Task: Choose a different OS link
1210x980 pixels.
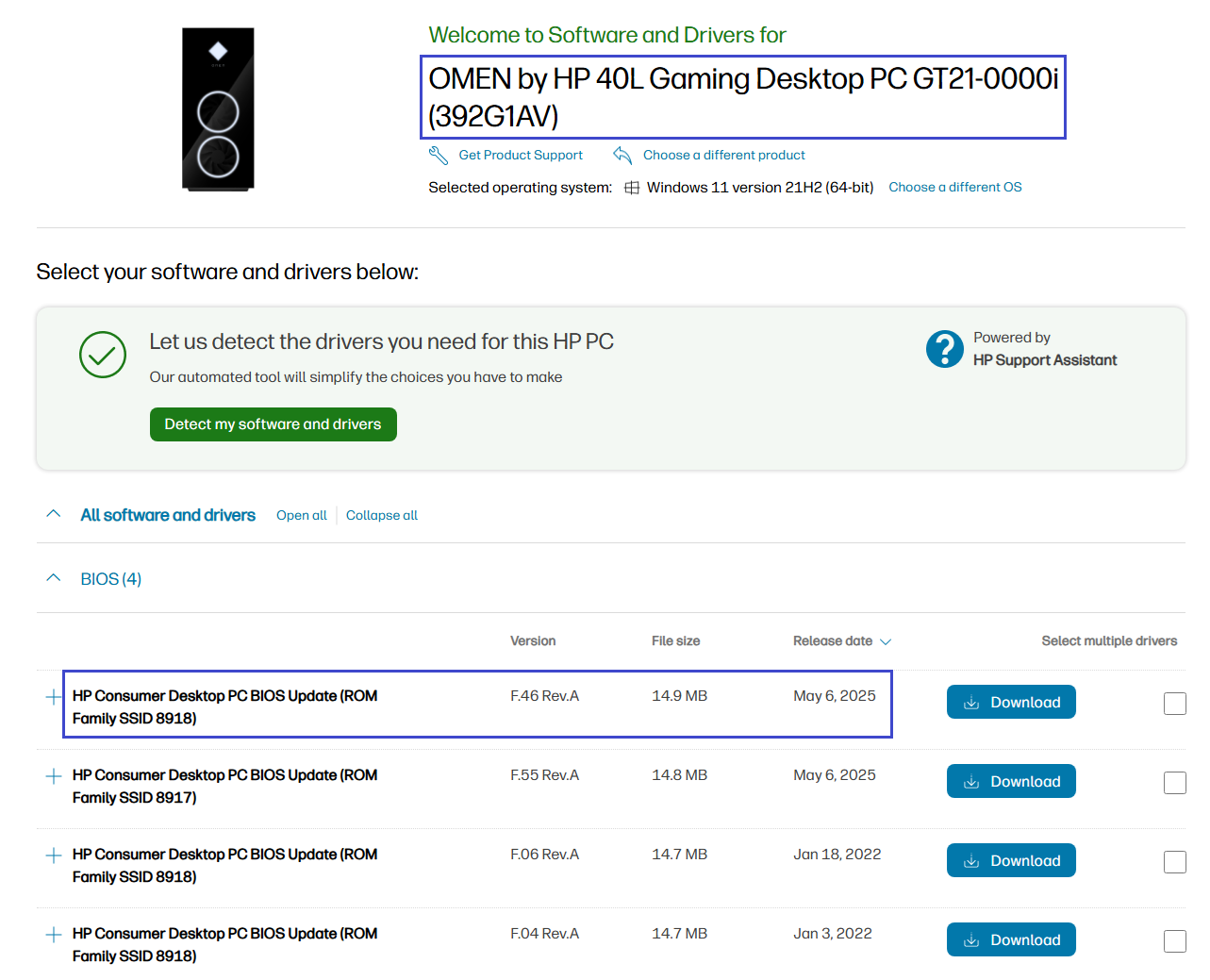Action: click(955, 187)
